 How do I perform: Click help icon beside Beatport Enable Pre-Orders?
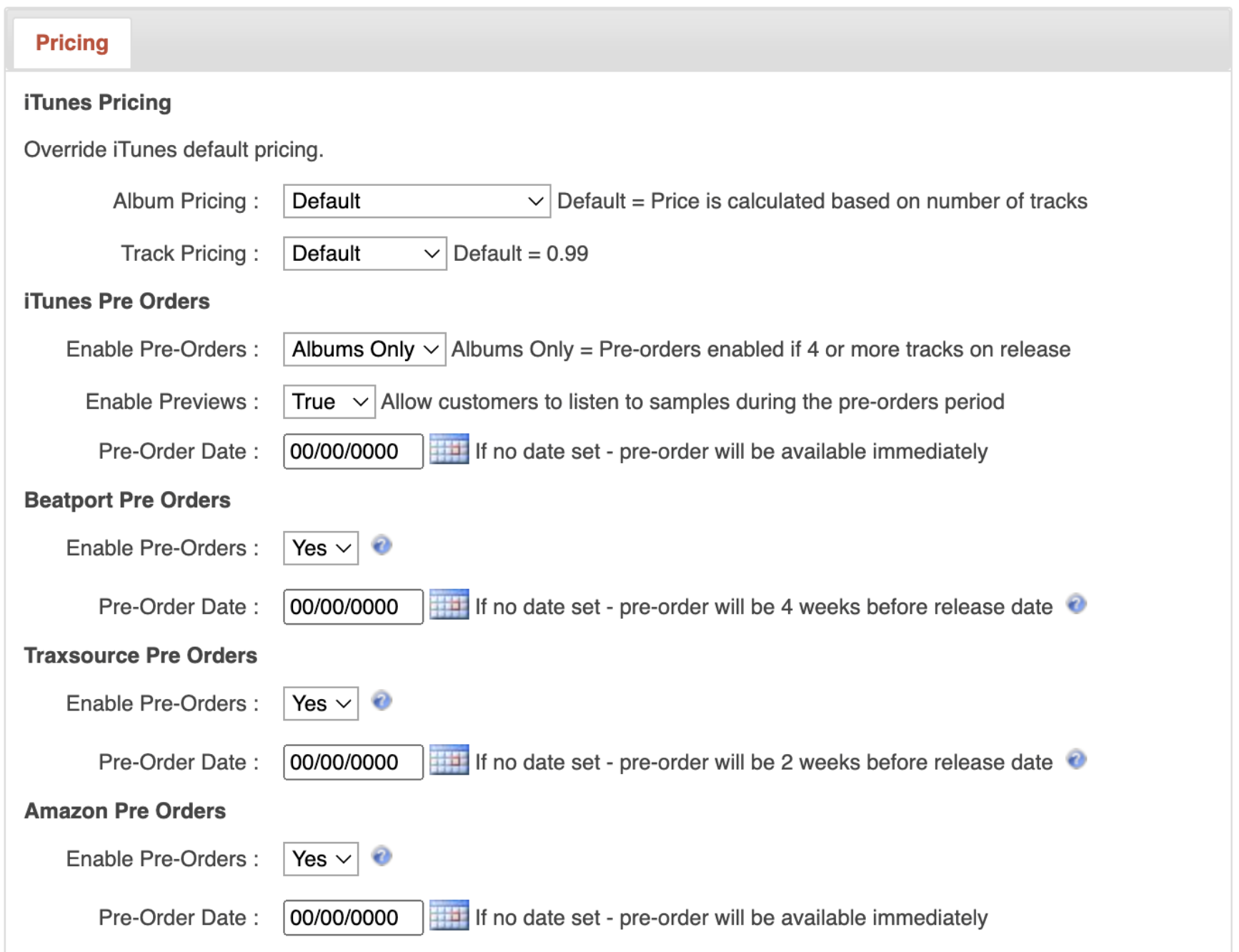pyautogui.click(x=382, y=545)
